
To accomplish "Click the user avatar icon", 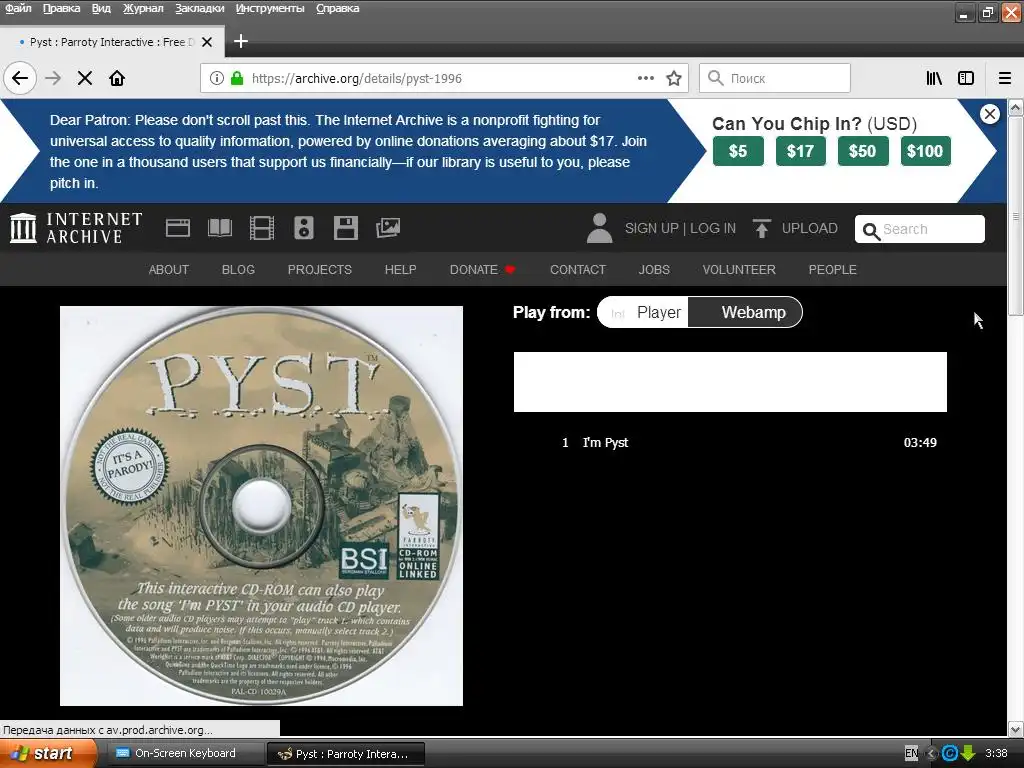I will point(599,229).
